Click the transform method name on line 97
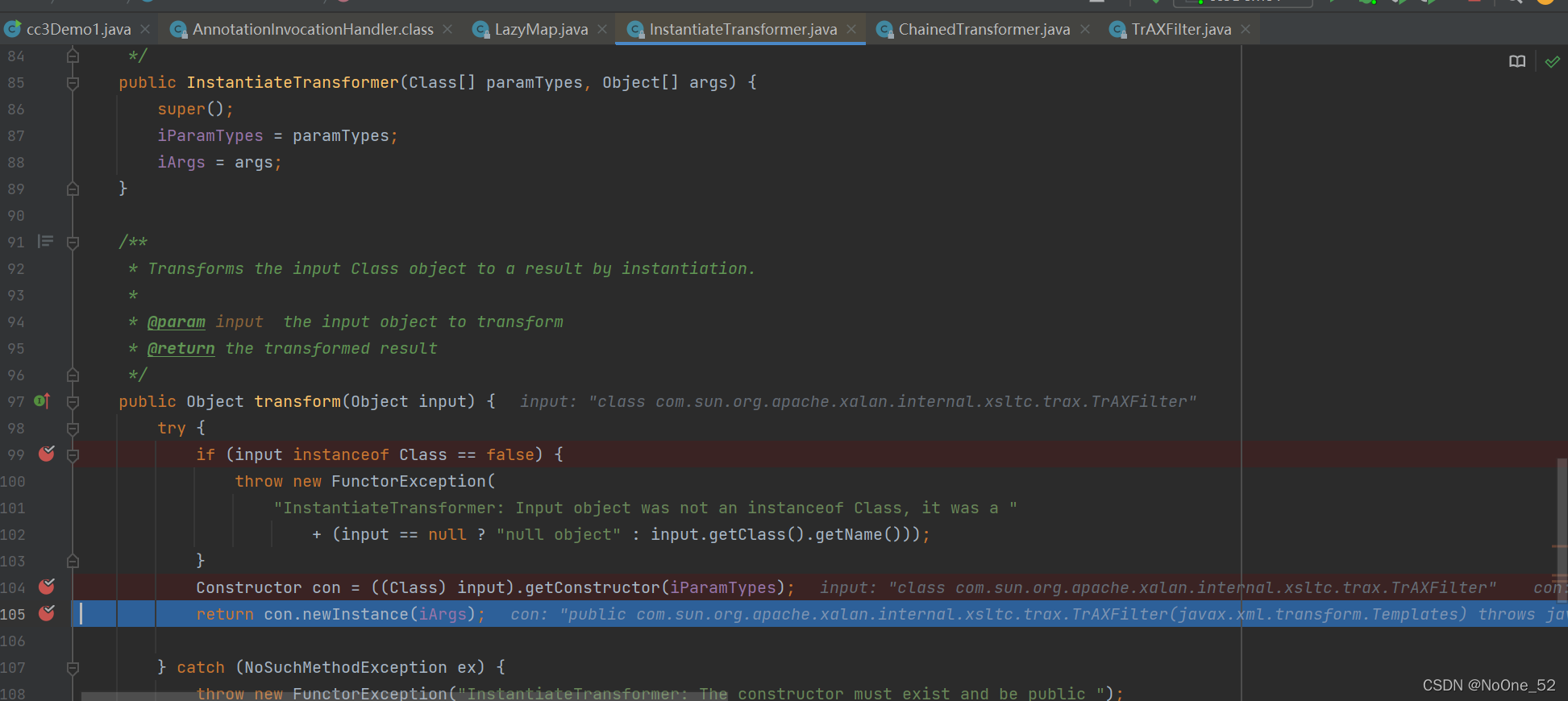 click(297, 401)
